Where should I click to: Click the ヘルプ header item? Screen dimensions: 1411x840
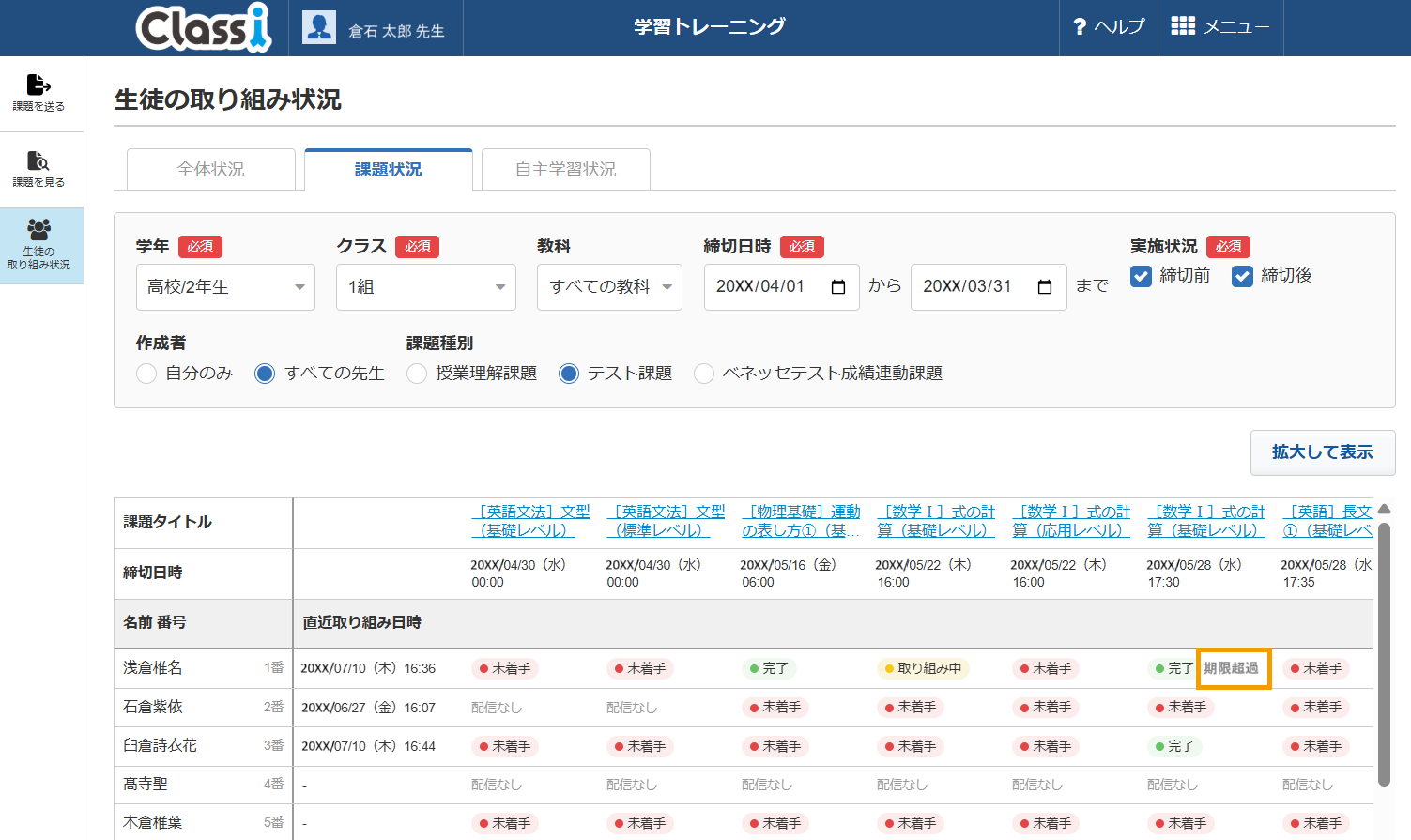pyautogui.click(x=1110, y=27)
